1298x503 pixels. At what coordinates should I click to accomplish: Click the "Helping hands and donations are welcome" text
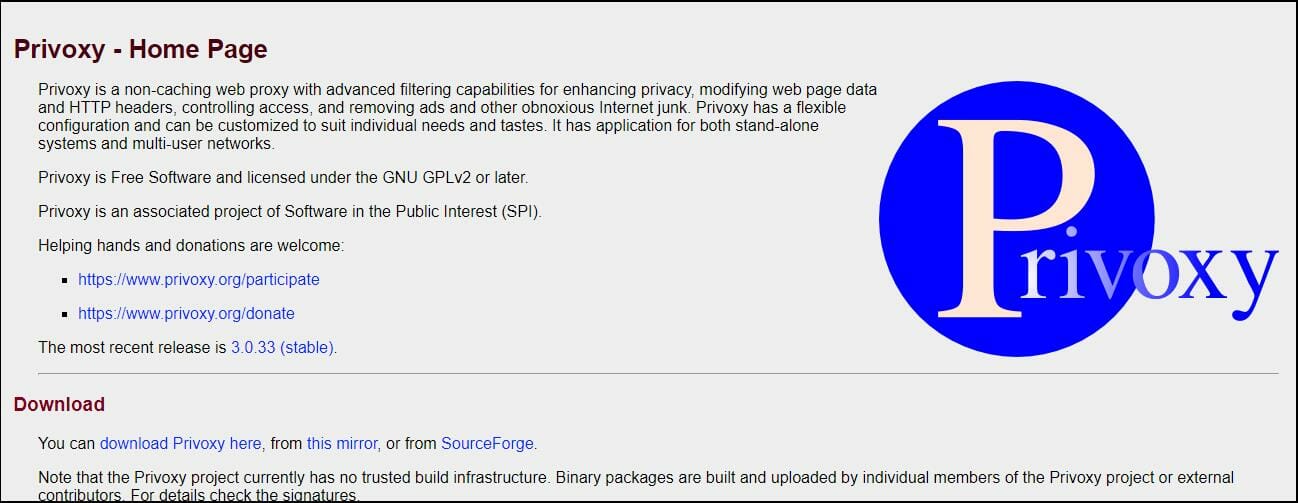click(x=191, y=246)
